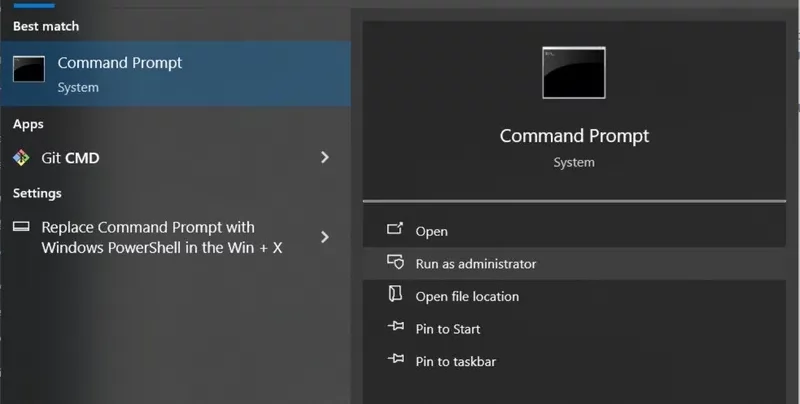This screenshot has width=800, height=404.
Task: Click the Git CMD app icon
Action: pyautogui.click(x=21, y=158)
